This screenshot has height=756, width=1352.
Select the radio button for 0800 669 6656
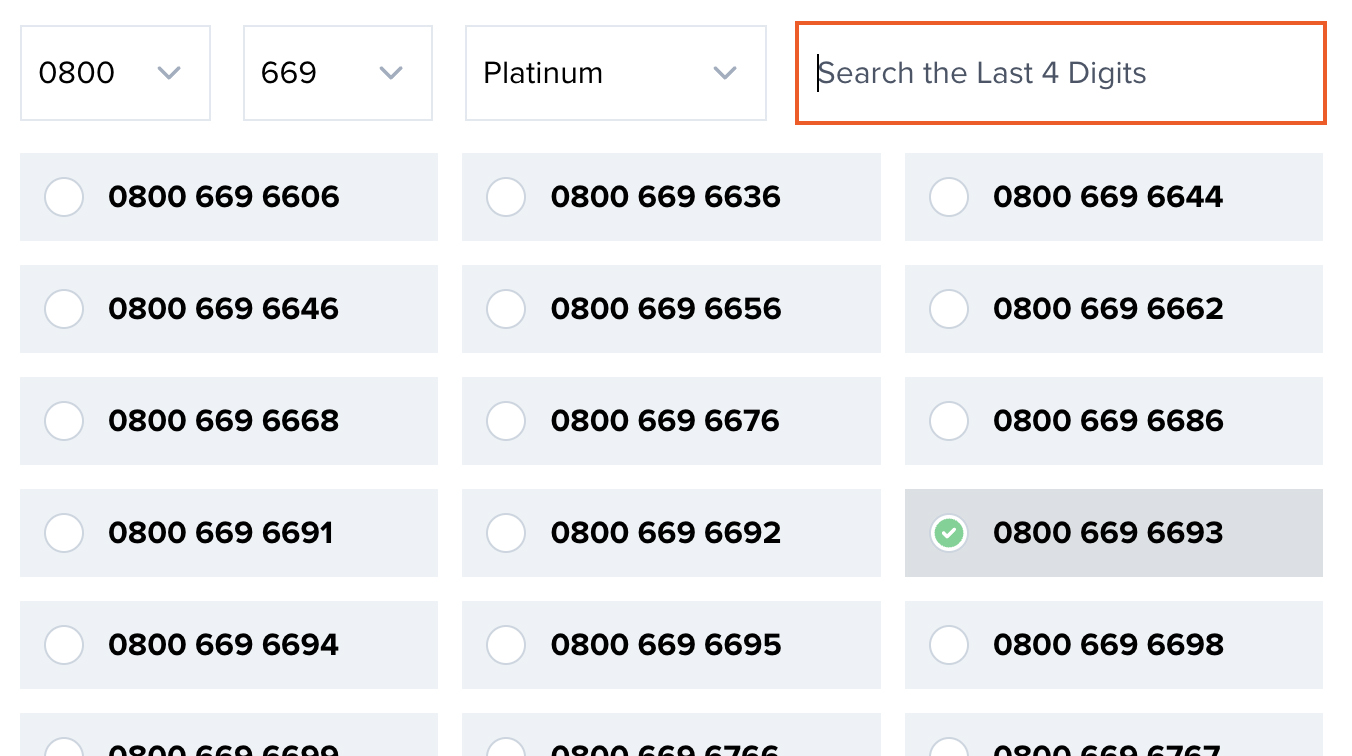506,309
